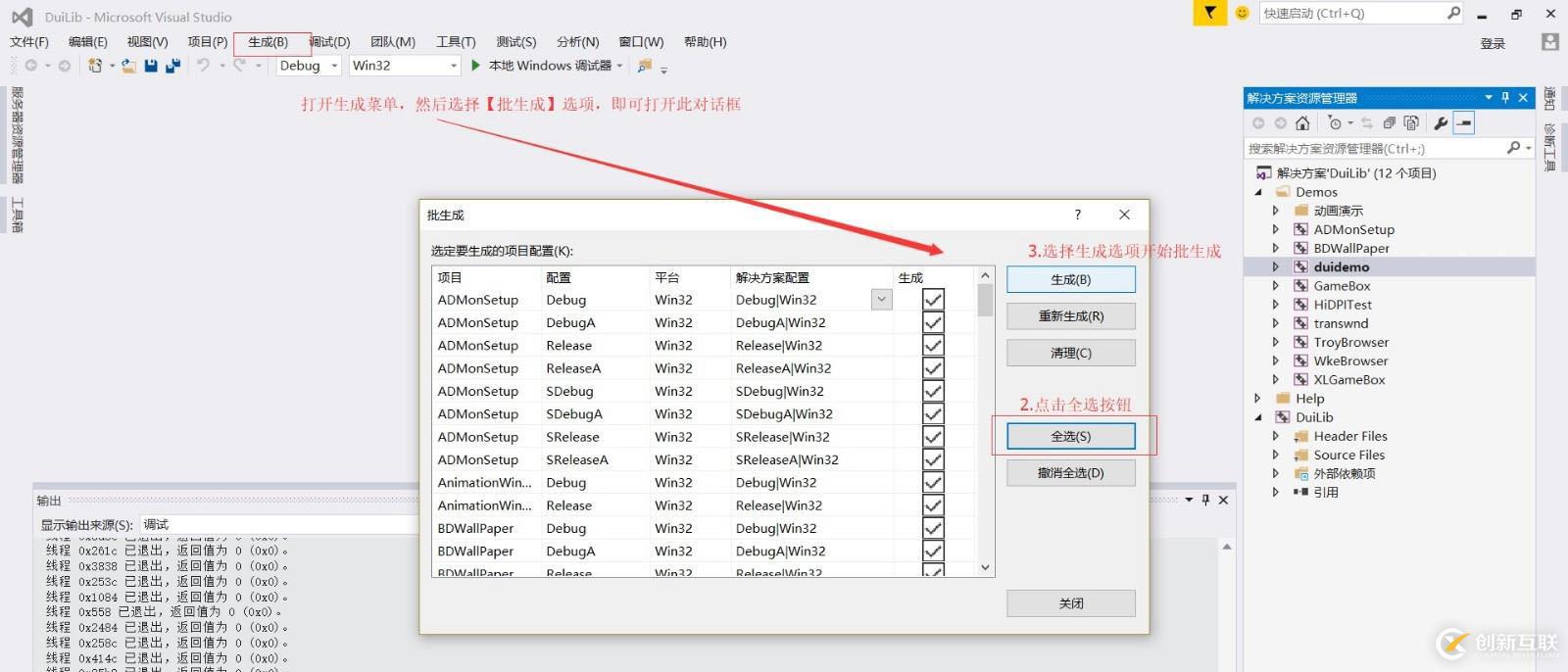This screenshot has height=672, width=1568.
Task: Click the batch build list vertical scrollbar thumb
Action: (986, 301)
